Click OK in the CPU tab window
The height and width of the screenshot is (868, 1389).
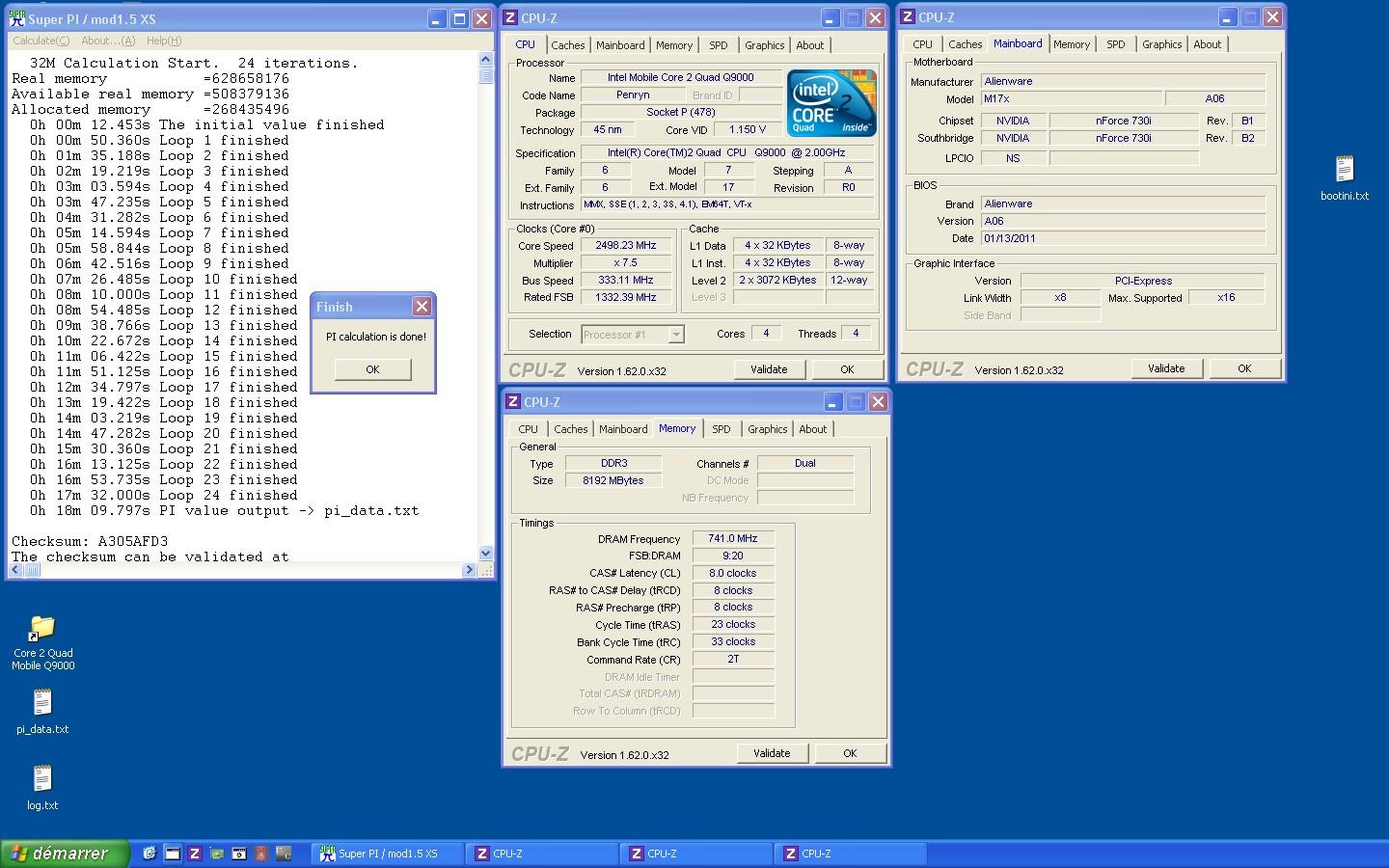click(847, 369)
